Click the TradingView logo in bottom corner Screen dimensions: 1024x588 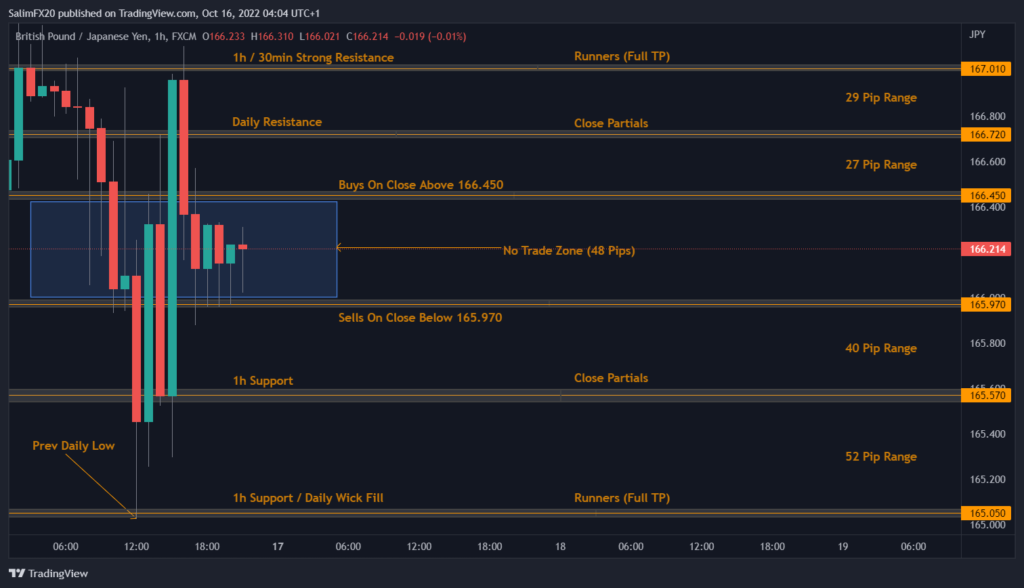48,573
